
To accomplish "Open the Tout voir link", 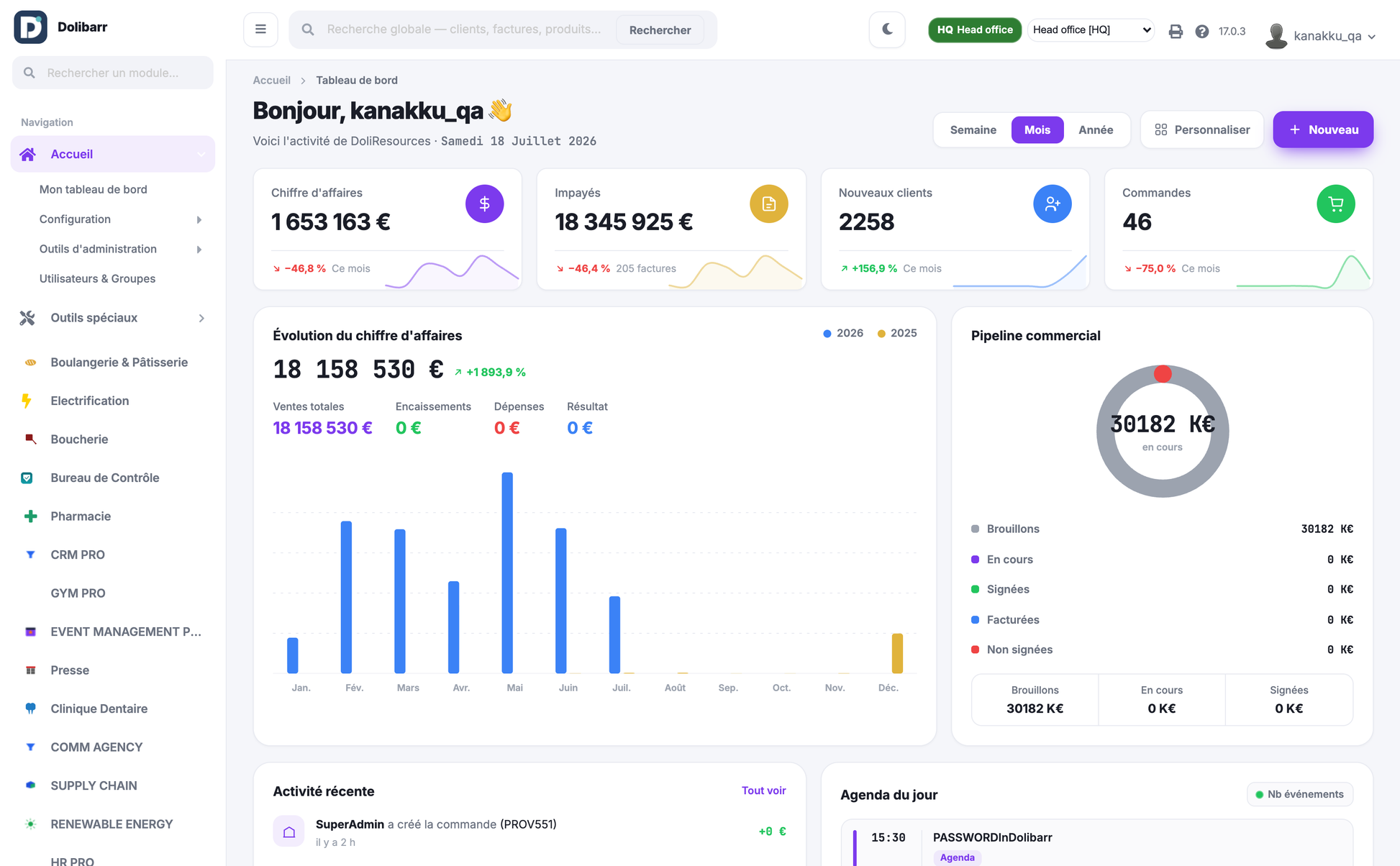I will point(763,790).
